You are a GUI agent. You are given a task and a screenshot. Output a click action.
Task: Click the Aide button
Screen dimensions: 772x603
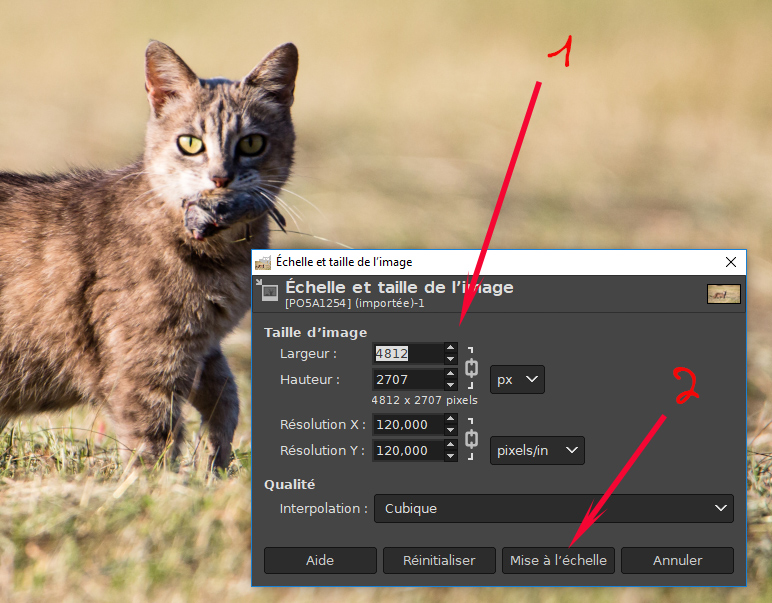click(320, 560)
